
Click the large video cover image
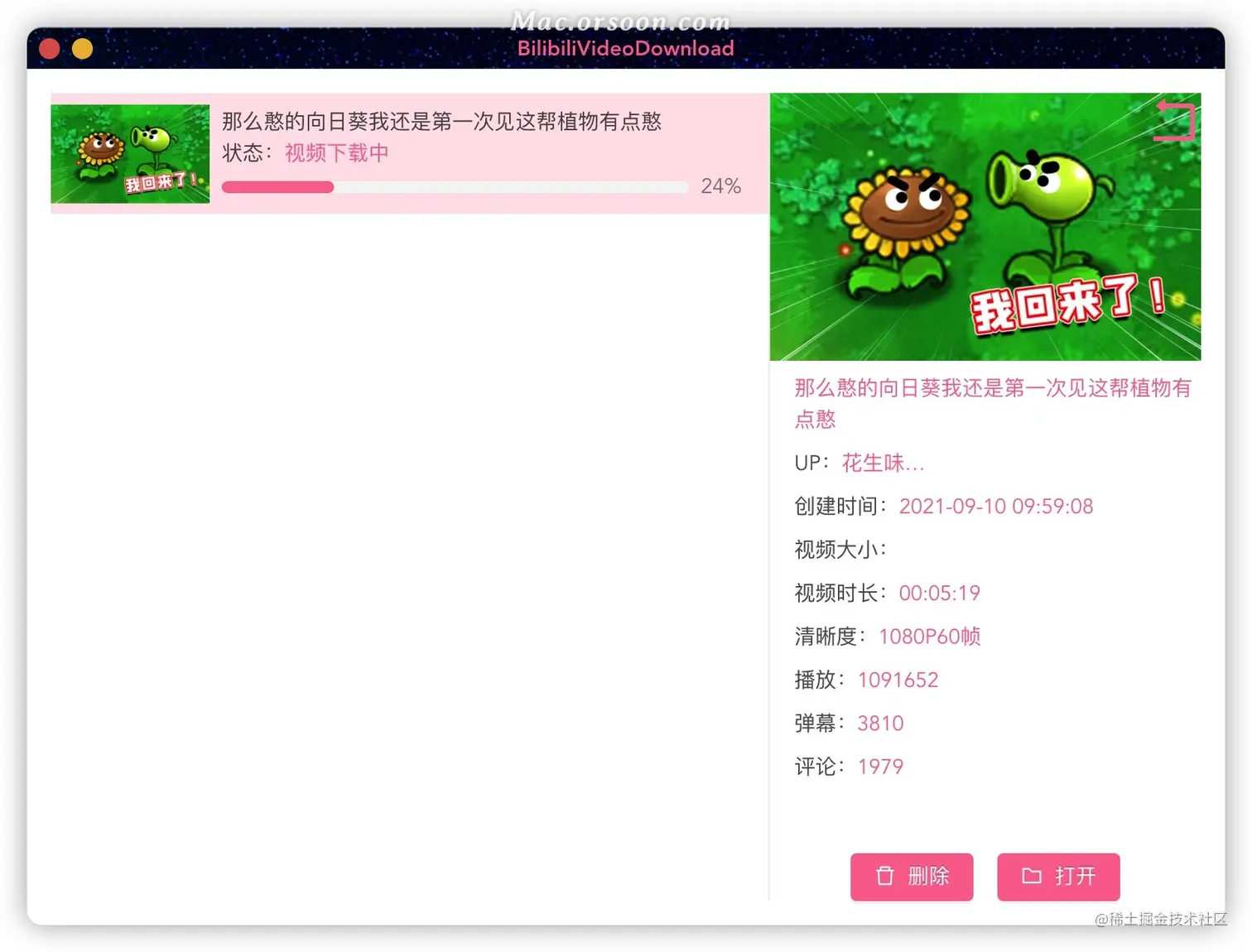tap(985, 227)
